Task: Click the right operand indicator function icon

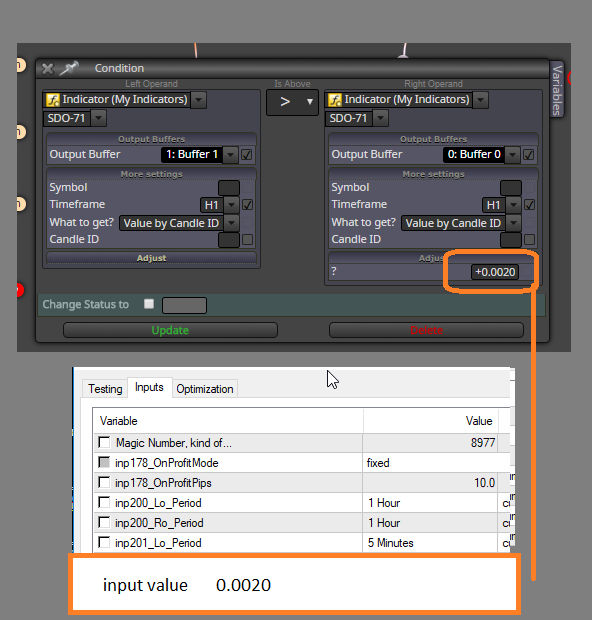Action: (x=335, y=100)
